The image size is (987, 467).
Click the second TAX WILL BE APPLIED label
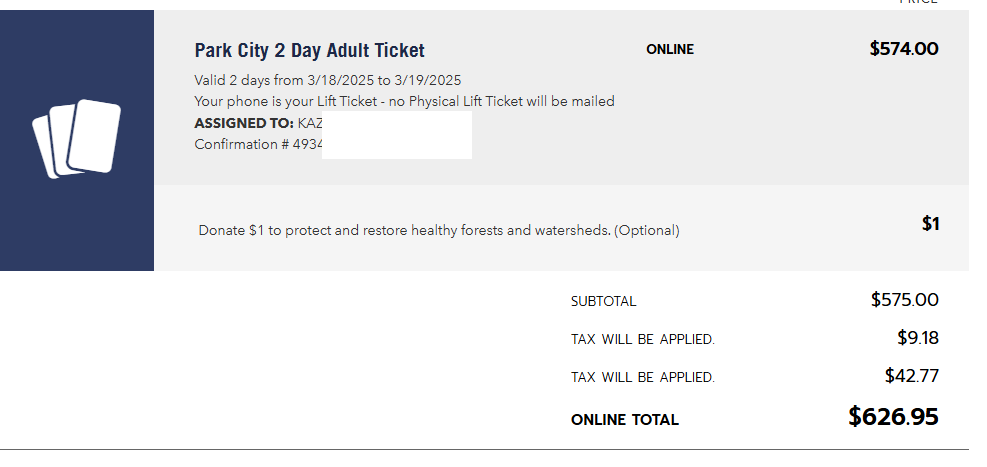[x=643, y=377]
